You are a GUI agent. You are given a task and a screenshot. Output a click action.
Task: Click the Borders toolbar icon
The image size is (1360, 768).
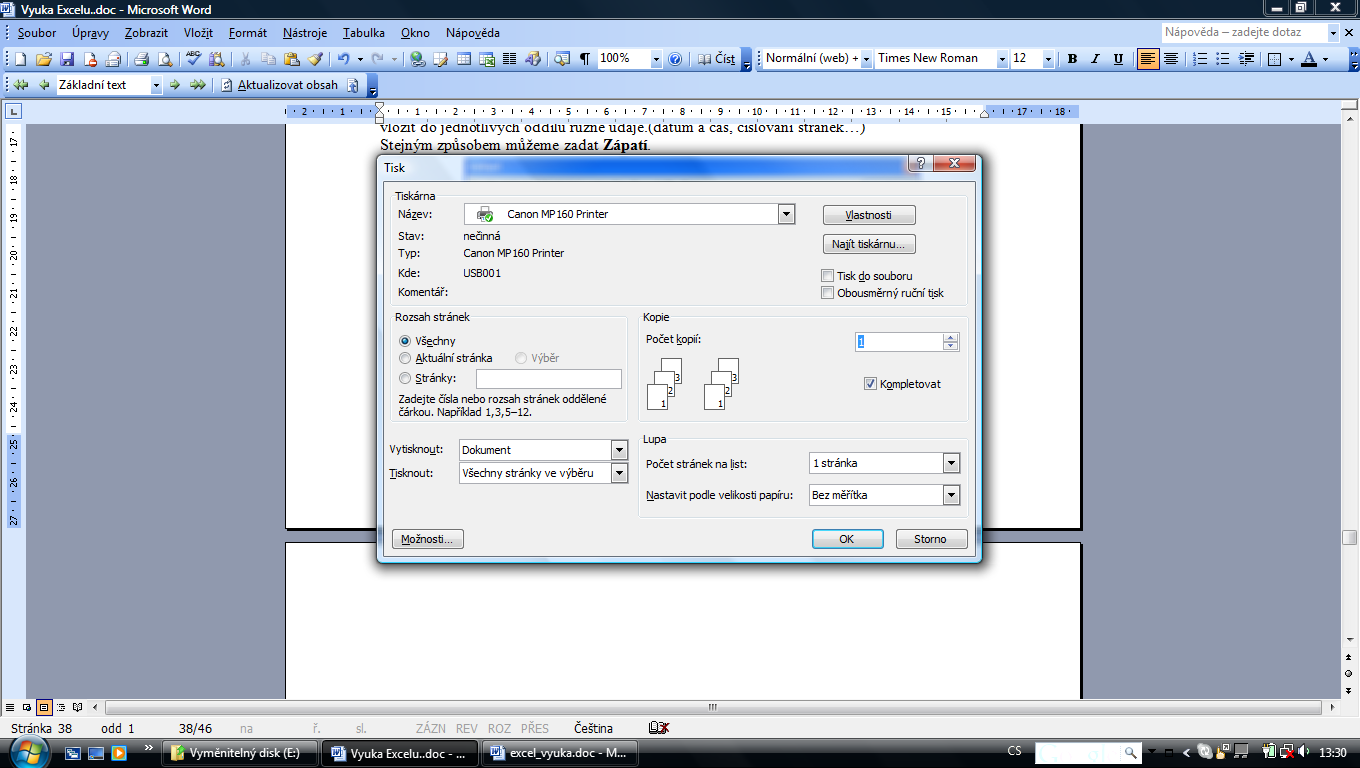[x=1274, y=59]
